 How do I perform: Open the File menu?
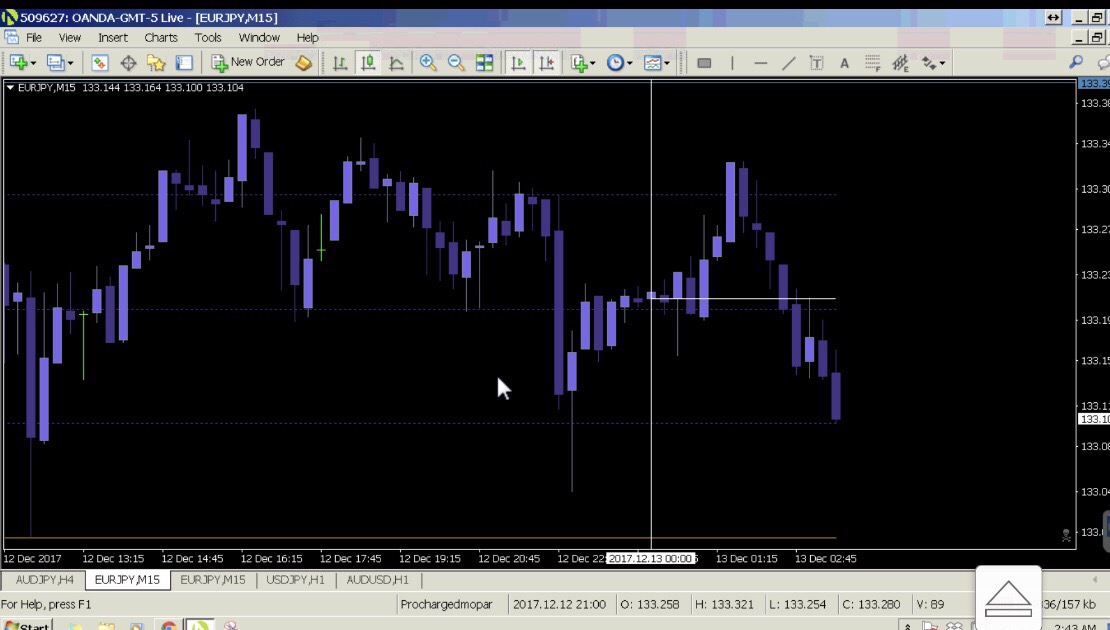[34, 38]
